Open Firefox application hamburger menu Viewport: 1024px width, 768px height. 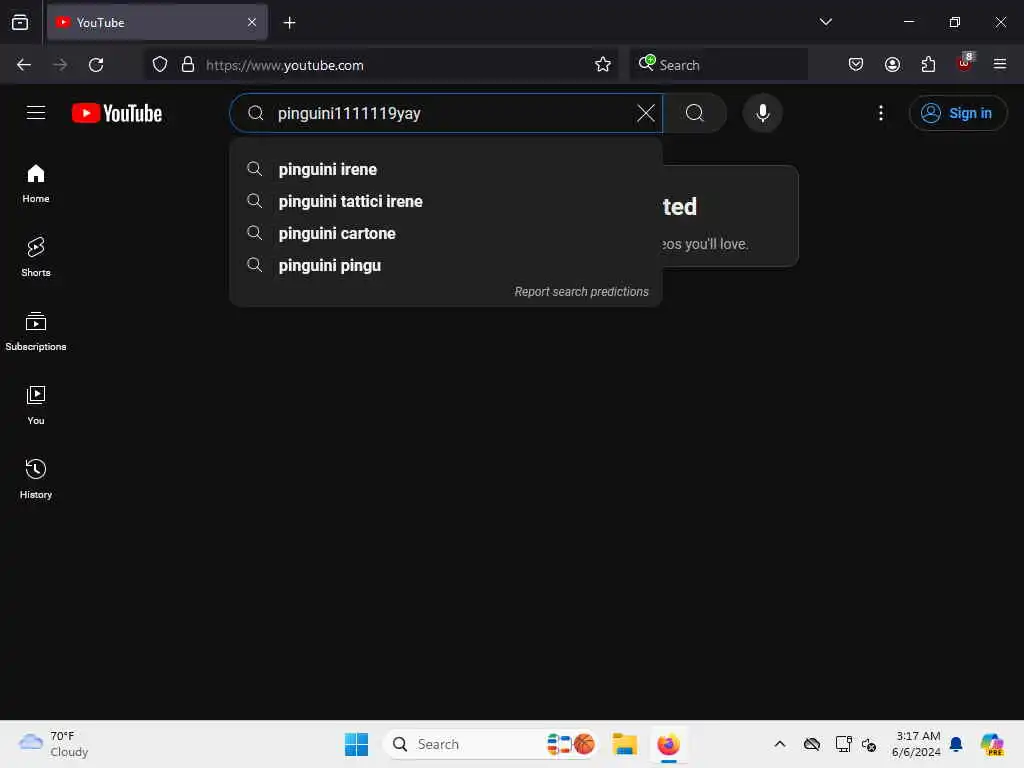[x=1000, y=64]
